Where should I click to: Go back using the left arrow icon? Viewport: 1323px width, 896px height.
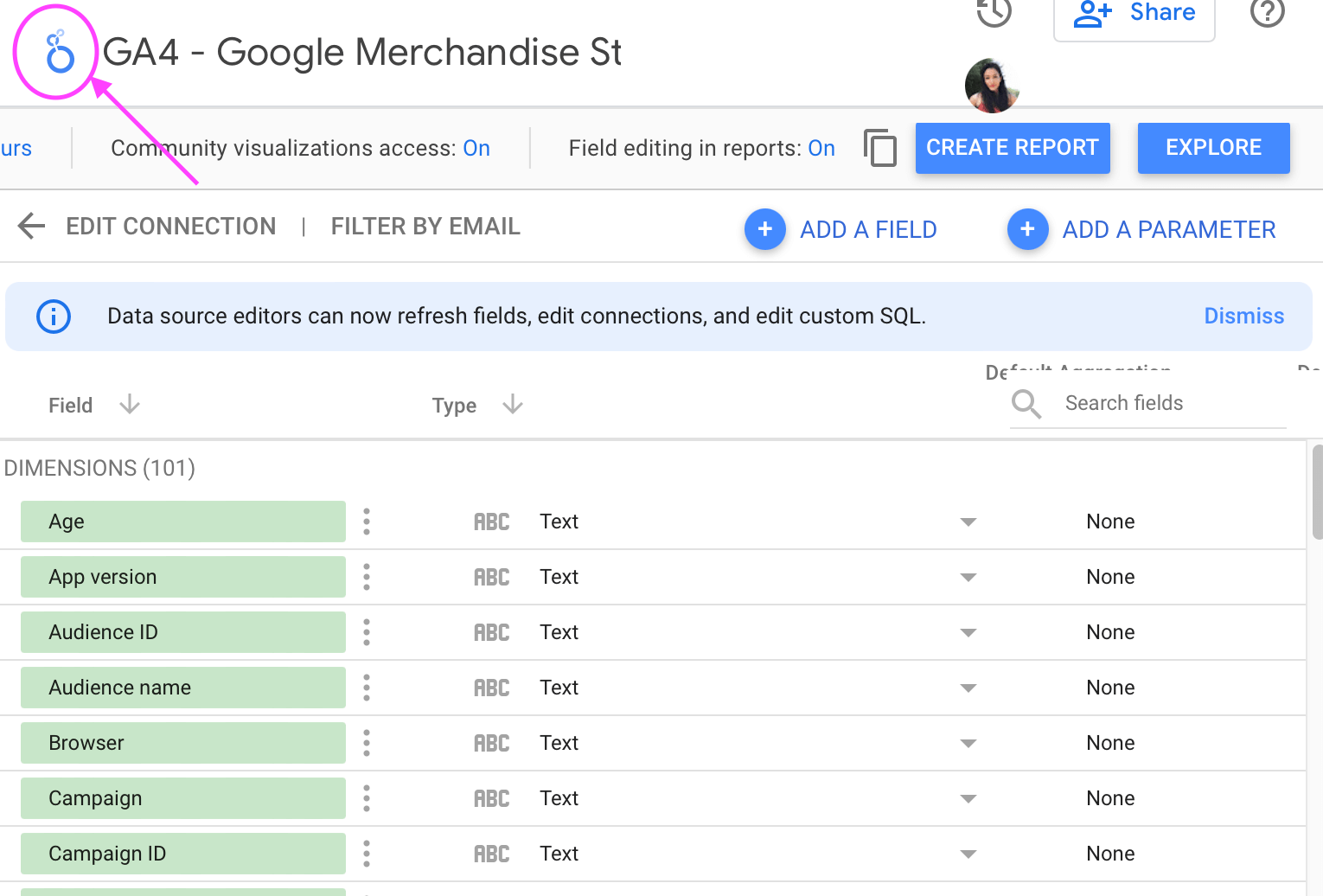pyautogui.click(x=31, y=227)
